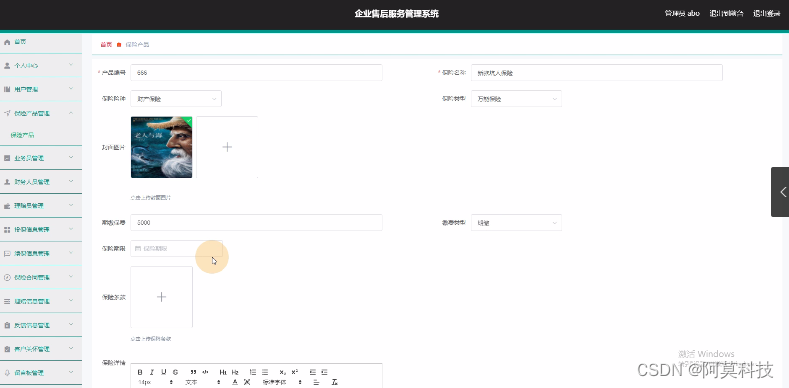Open the 留言板管理 sidebar menu
The width and height of the screenshot is (789, 388).
[41, 373]
